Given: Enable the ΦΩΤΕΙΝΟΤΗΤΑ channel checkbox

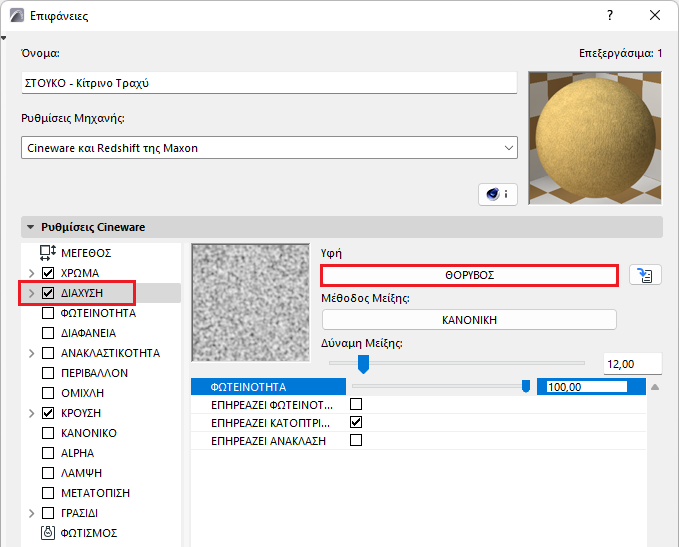Looking at the screenshot, I should click(x=48, y=313).
